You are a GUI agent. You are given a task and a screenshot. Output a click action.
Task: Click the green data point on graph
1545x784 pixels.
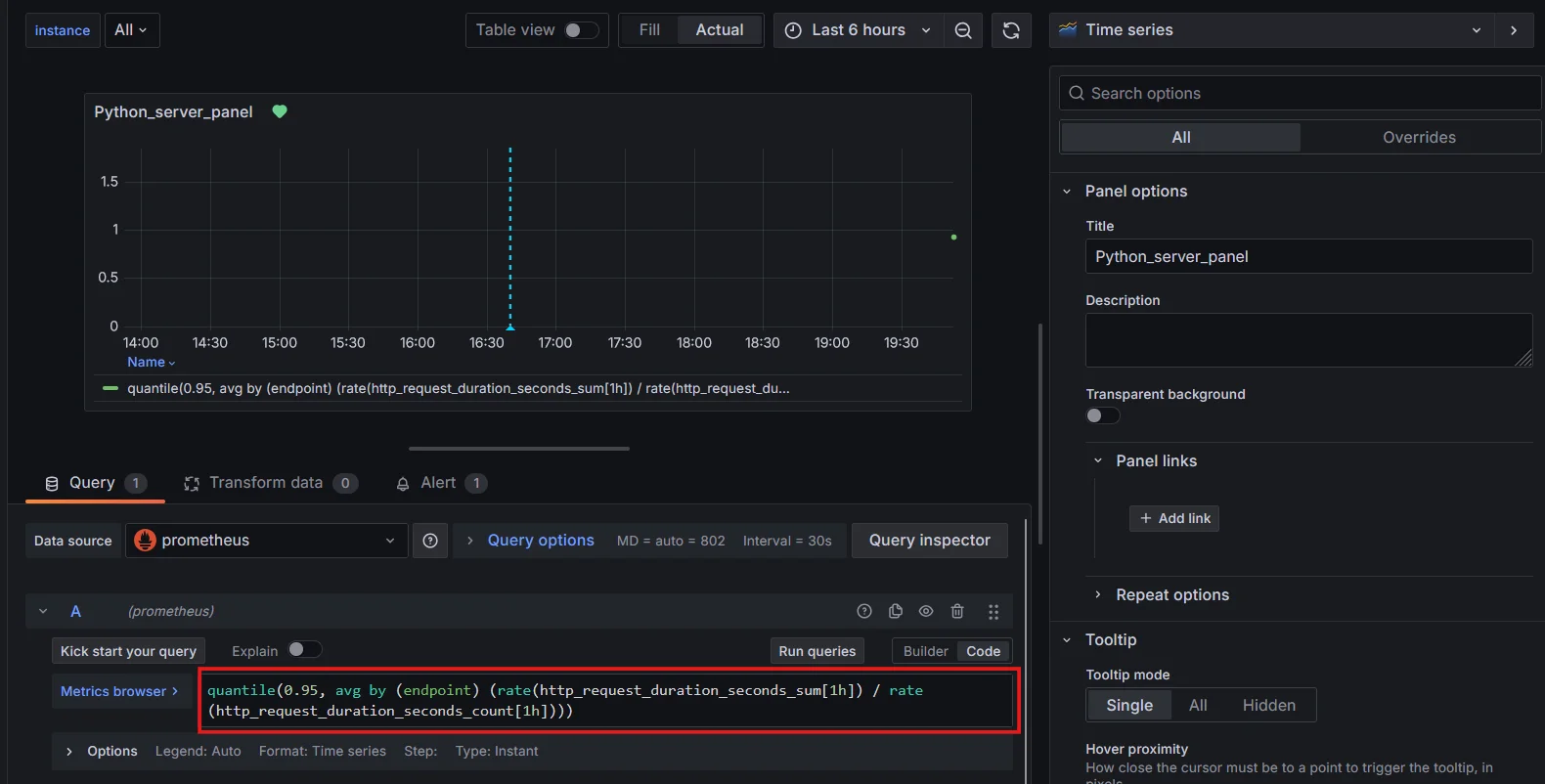pyautogui.click(x=953, y=237)
